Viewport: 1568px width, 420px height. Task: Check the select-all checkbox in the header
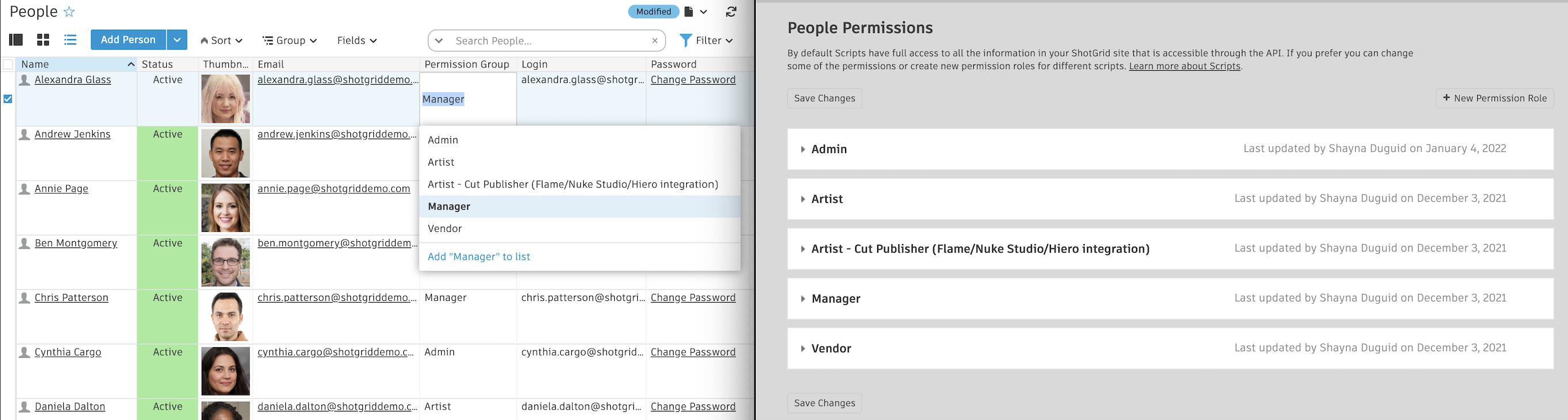coord(8,64)
